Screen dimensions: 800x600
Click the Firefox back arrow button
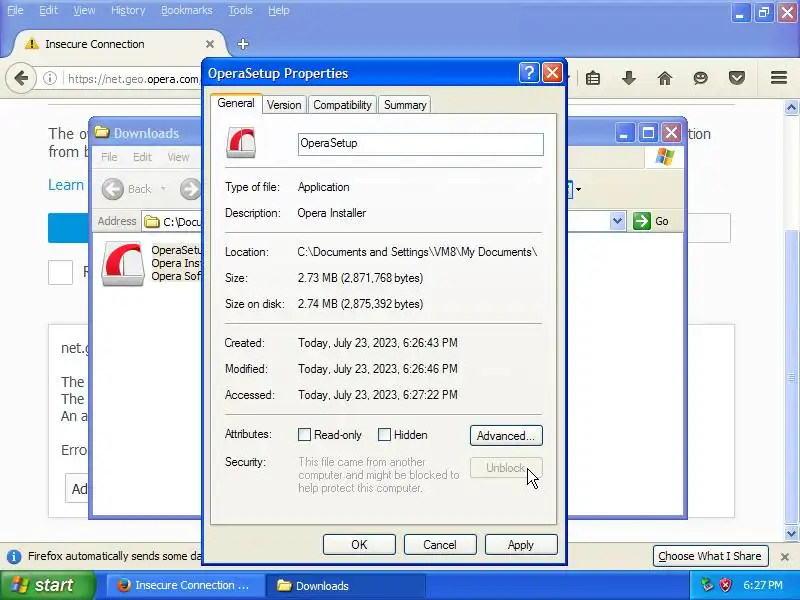tap(21, 79)
